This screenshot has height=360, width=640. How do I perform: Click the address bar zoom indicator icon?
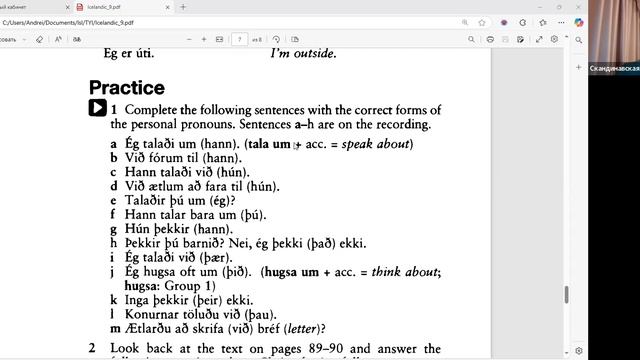click(465, 22)
